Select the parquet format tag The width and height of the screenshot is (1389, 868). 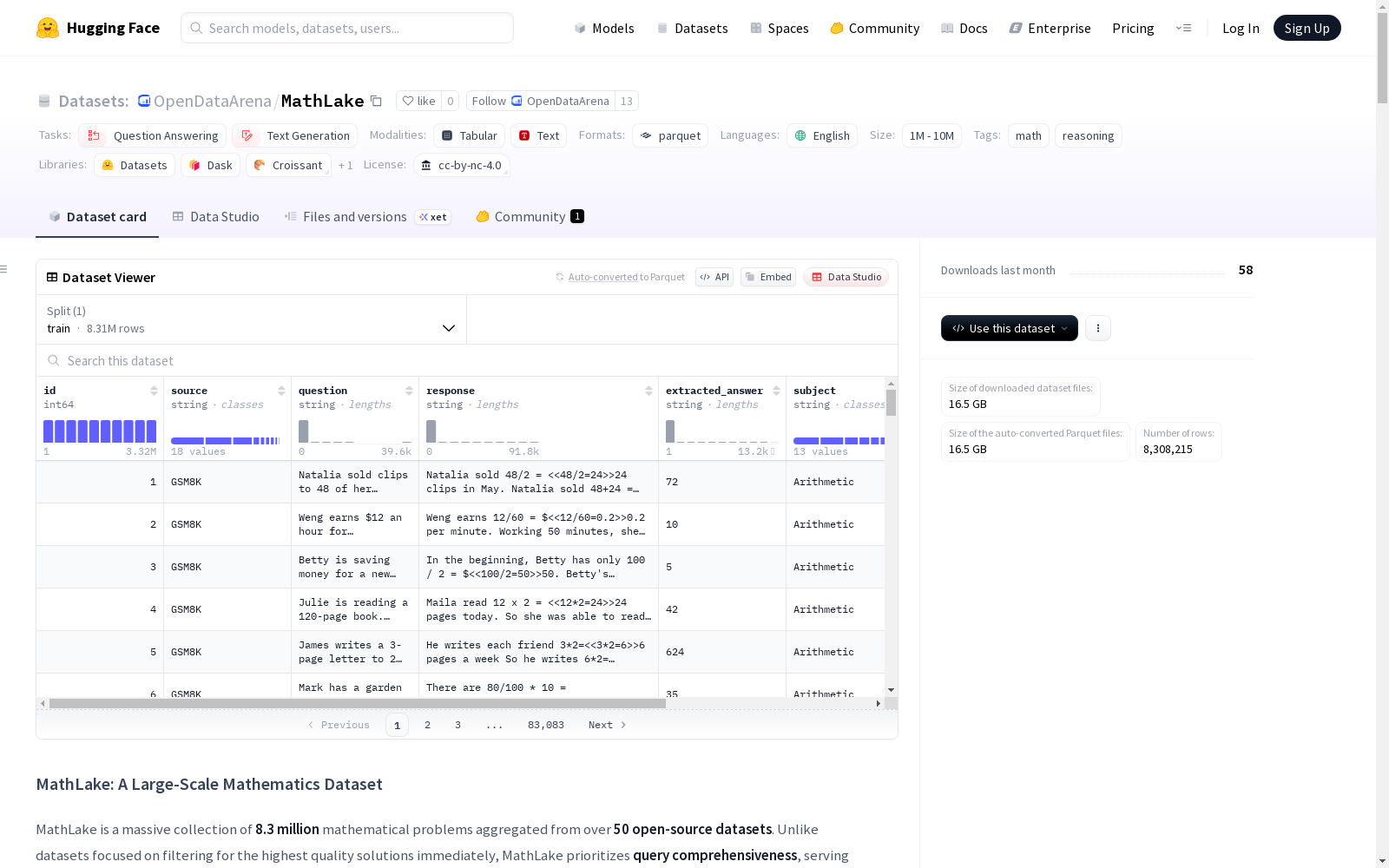670,135
